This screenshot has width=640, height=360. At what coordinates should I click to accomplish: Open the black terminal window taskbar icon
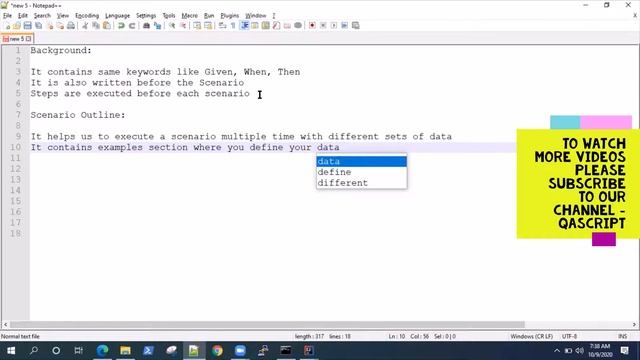pos(286,351)
